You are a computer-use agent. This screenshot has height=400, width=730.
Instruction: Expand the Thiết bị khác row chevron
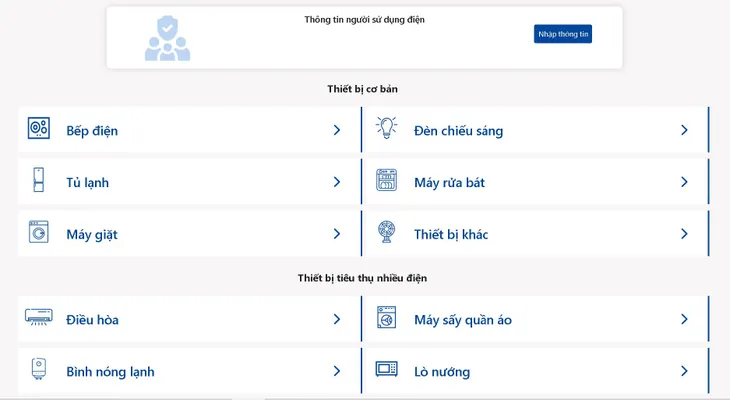click(x=684, y=234)
